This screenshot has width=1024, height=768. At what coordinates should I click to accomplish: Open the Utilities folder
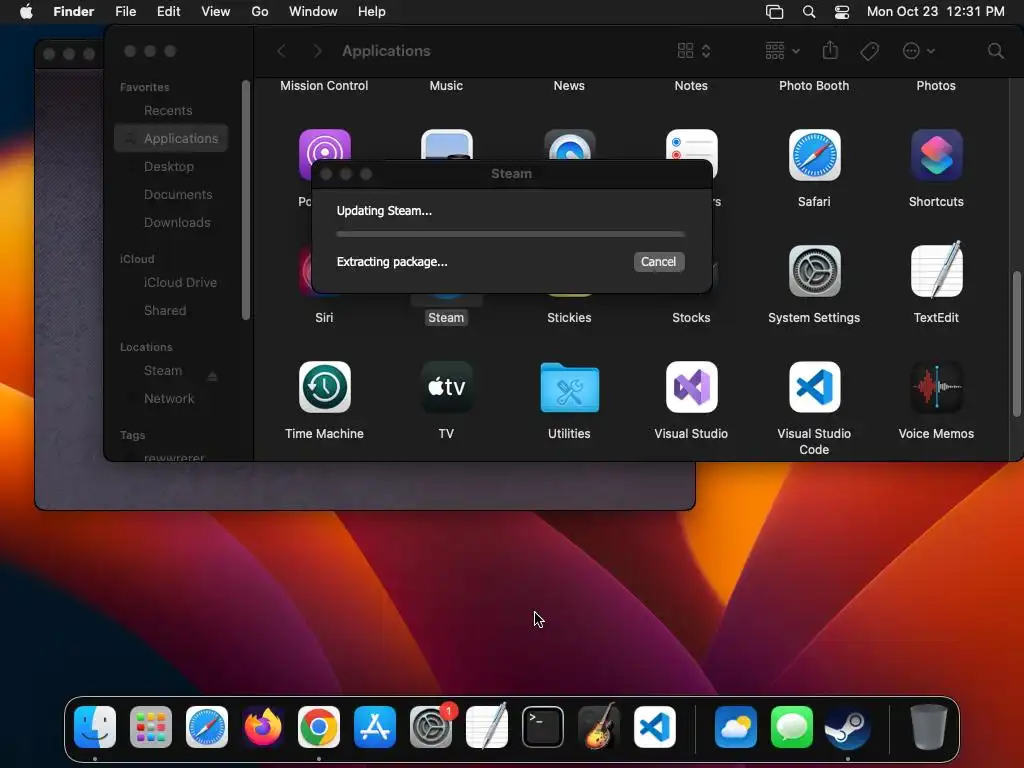click(x=569, y=388)
